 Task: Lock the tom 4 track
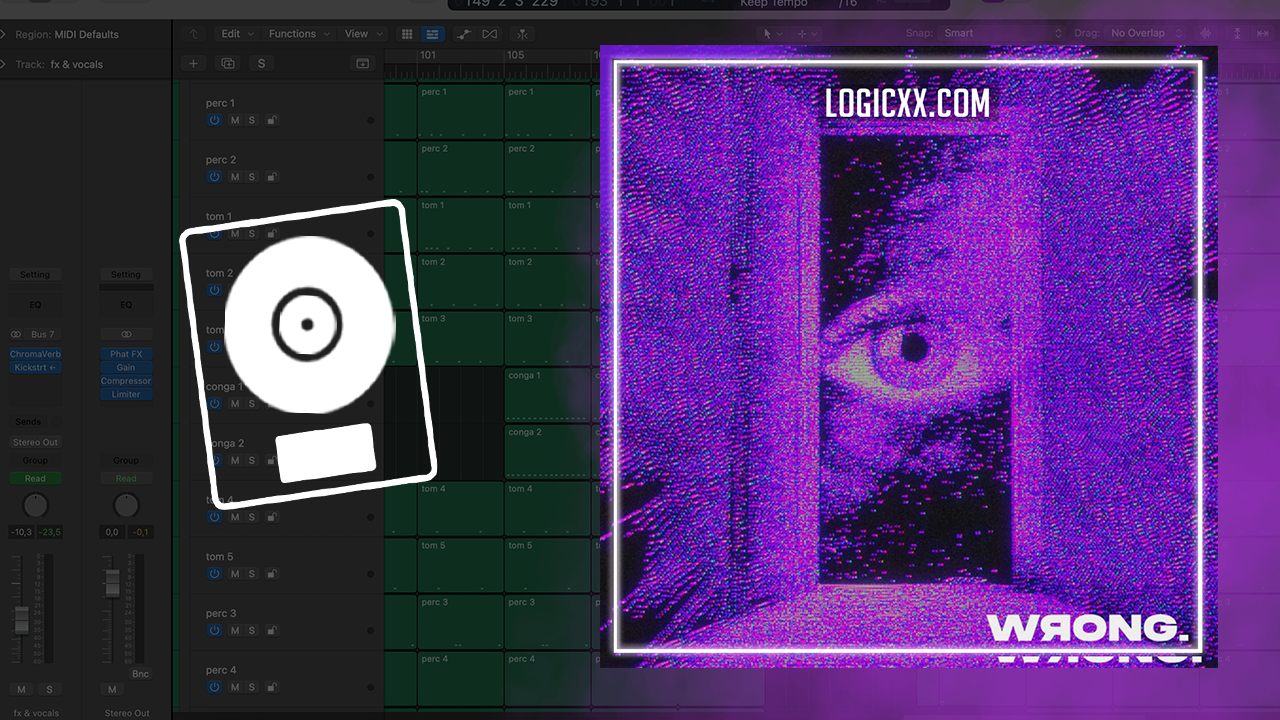click(271, 517)
